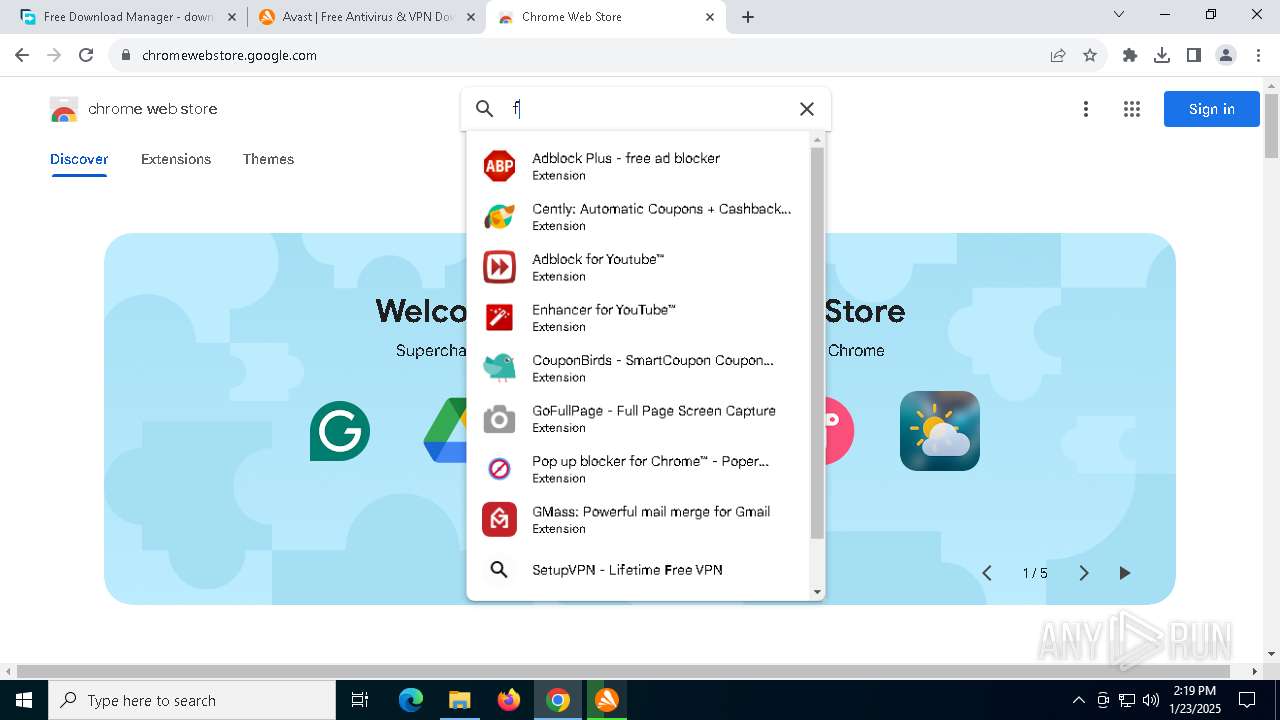Click the Adblock Plus ABP icon
Viewport: 1280px width, 720px height.
pyautogui.click(x=499, y=166)
